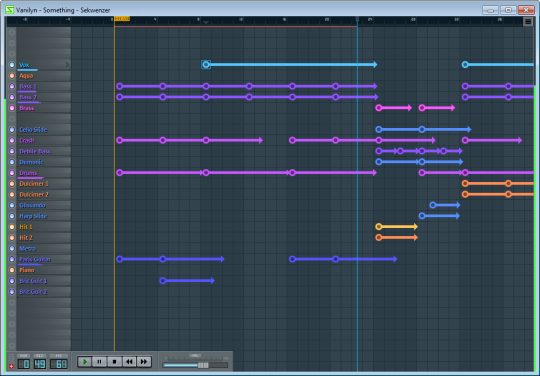Toggle the Cello Slide track's round button
Screen dimensions: 540x376
coord(12,129)
